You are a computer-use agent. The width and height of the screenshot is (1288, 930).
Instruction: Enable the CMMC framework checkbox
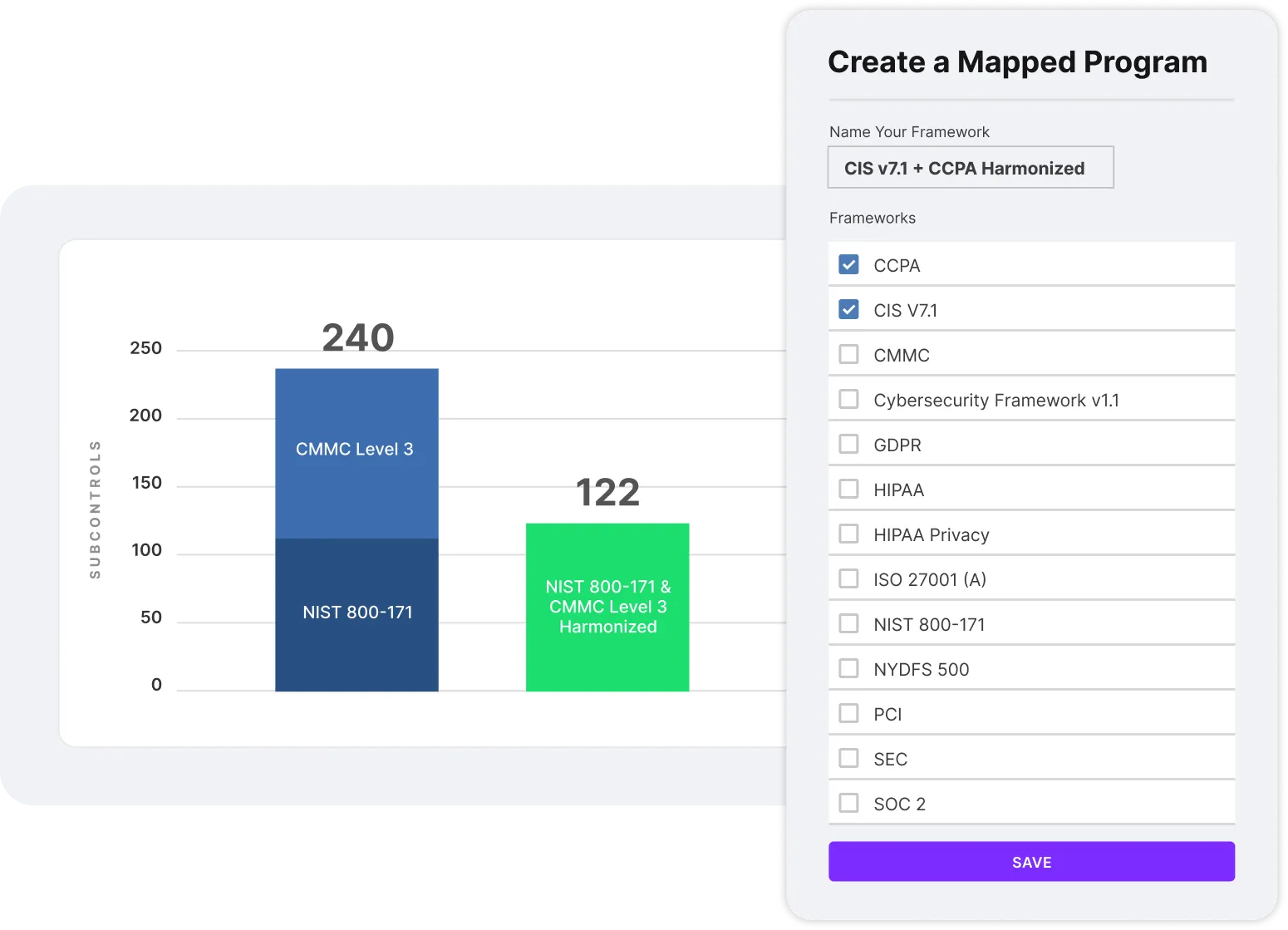[x=848, y=355]
